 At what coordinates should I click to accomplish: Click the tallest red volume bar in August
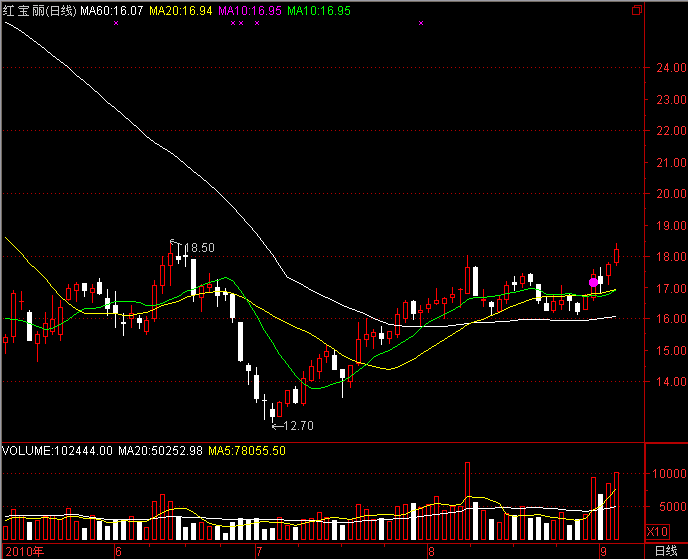point(467,501)
